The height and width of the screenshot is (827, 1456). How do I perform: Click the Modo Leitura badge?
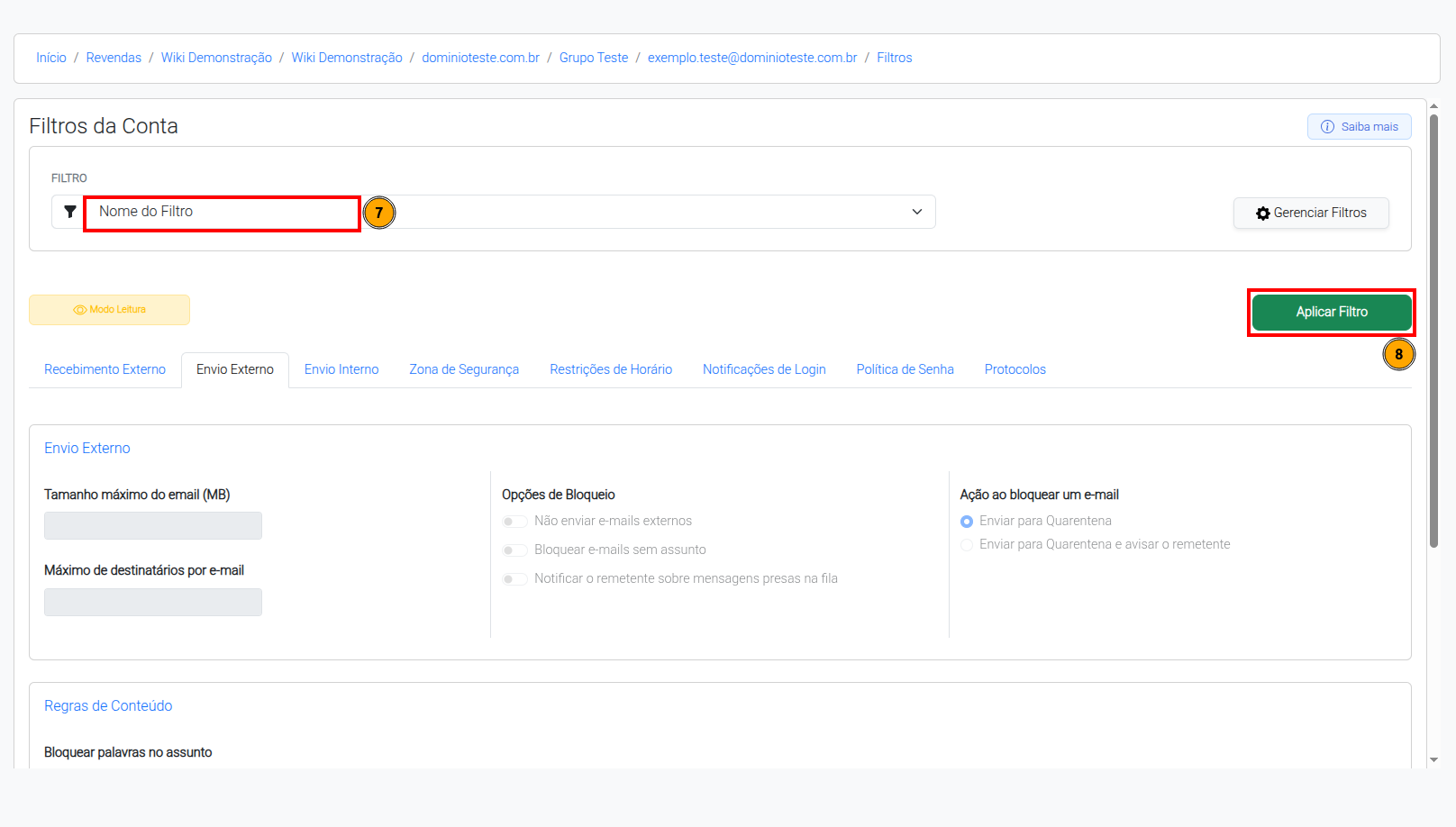[109, 310]
